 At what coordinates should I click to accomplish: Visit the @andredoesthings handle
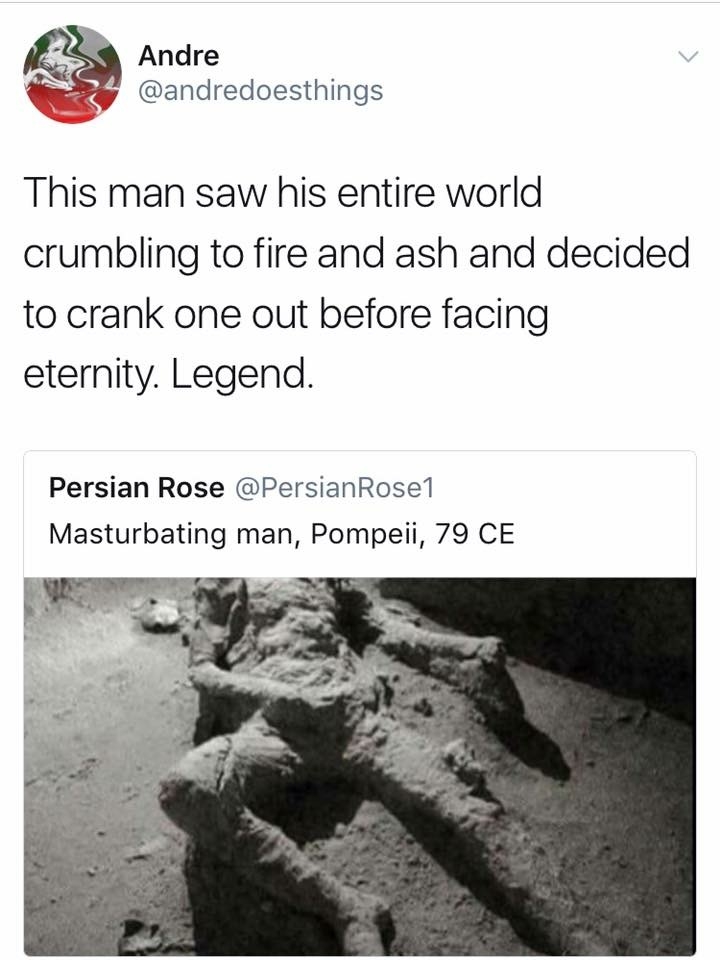pos(261,91)
